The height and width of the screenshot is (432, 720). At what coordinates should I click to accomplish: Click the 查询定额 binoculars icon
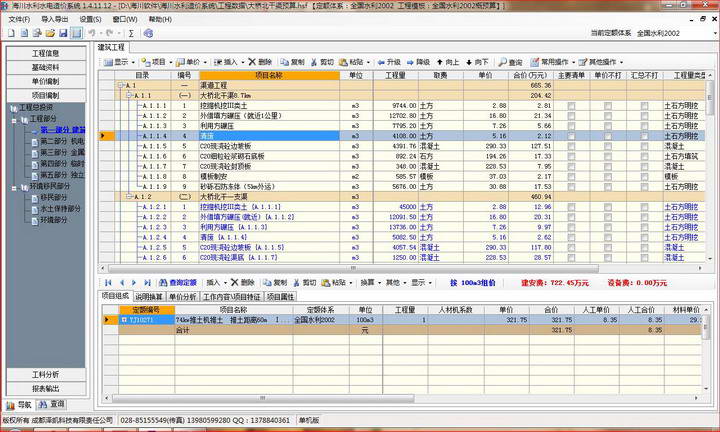(163, 283)
